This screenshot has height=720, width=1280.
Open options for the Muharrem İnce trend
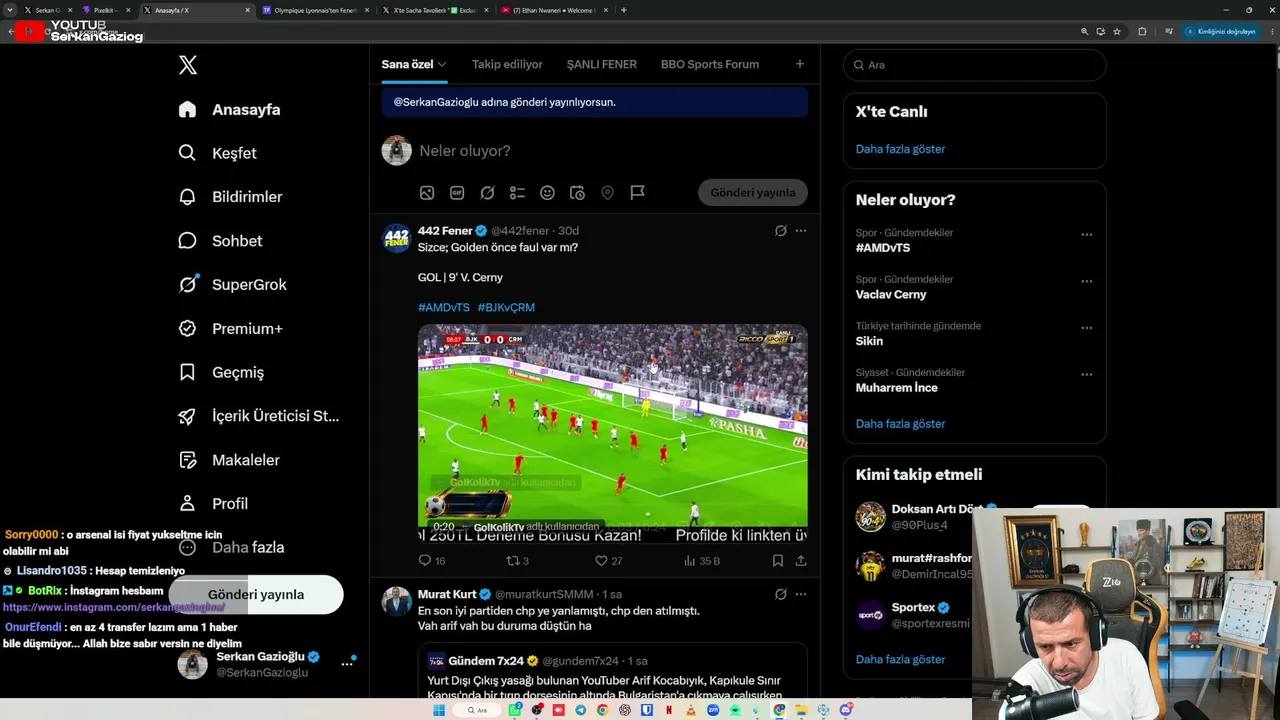(1086, 375)
